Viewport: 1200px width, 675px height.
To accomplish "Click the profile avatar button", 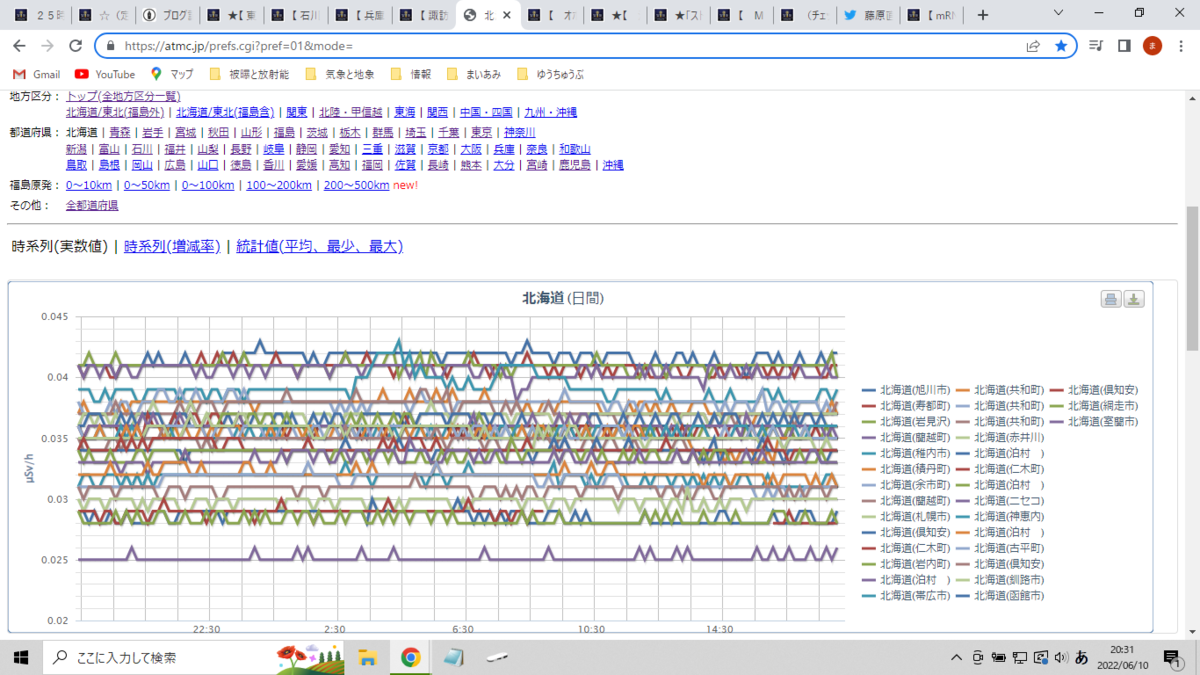I will point(1152,46).
